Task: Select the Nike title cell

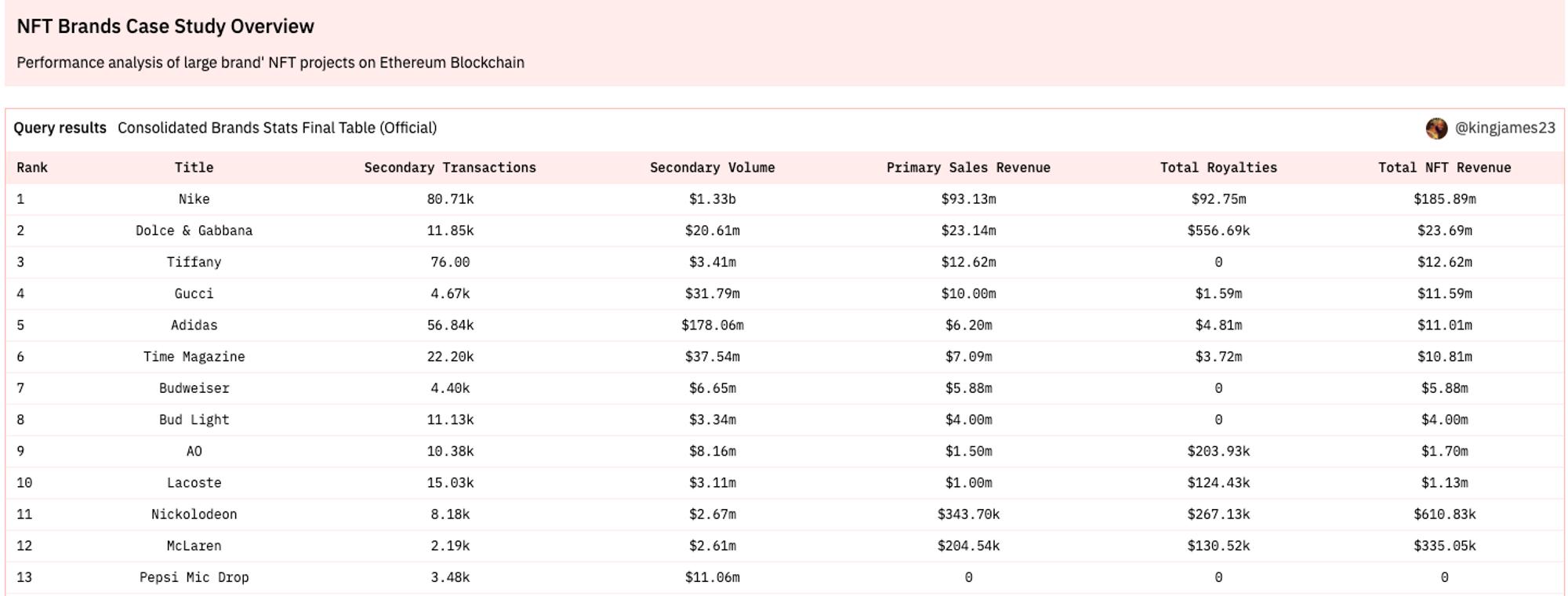Action: point(194,199)
